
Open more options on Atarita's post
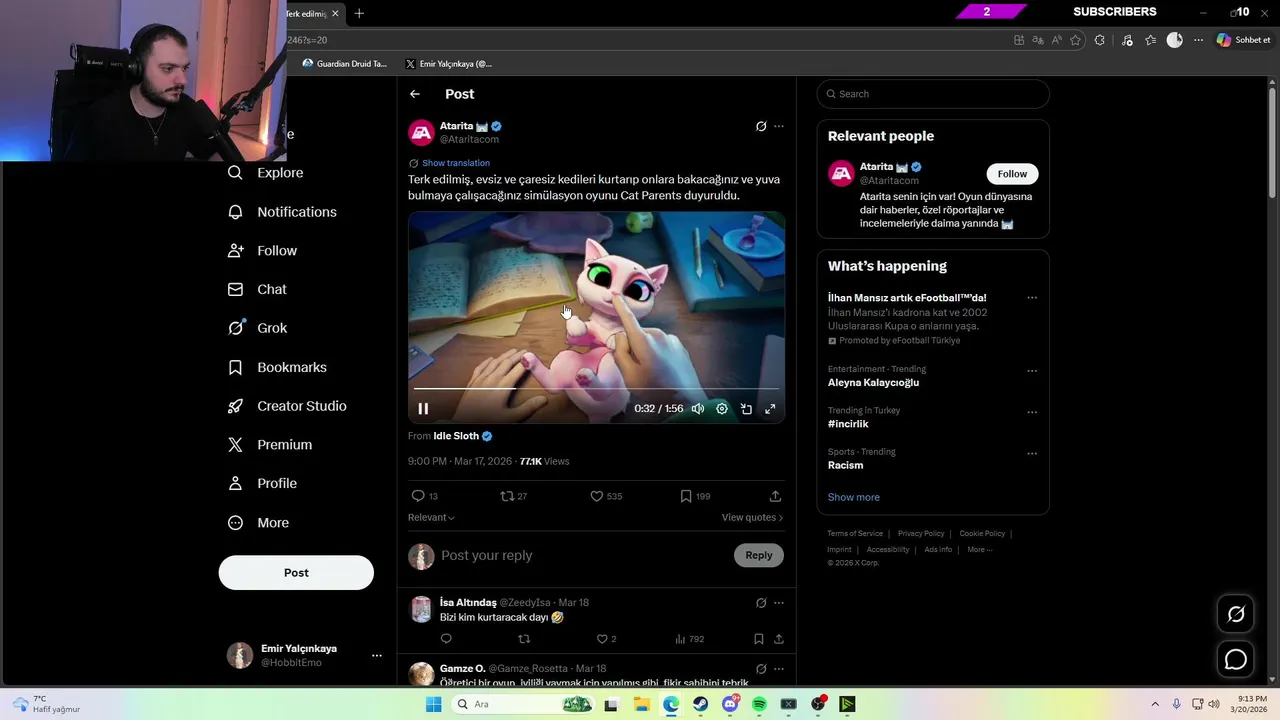coord(779,126)
